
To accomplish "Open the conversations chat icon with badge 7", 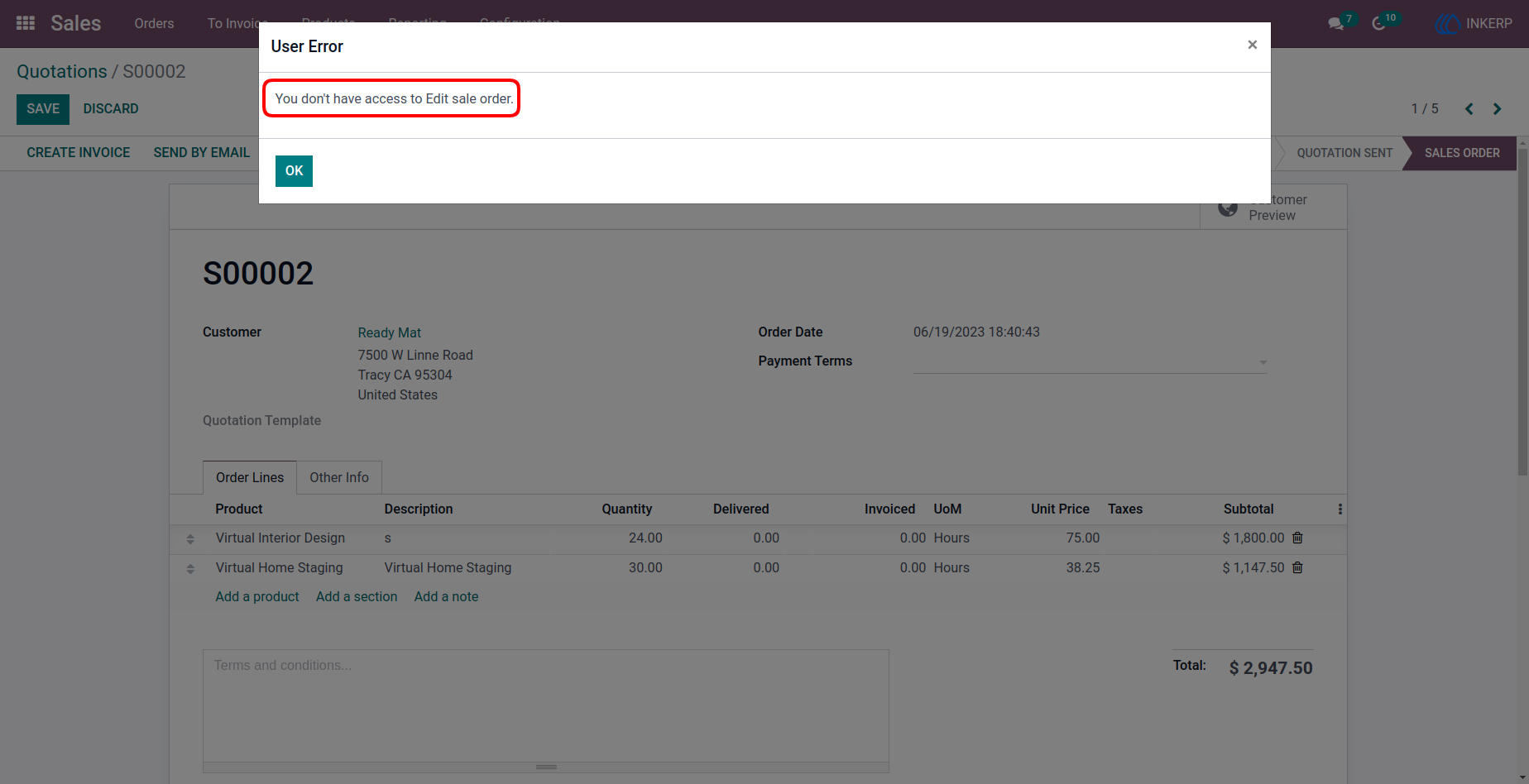I will 1335,23.
